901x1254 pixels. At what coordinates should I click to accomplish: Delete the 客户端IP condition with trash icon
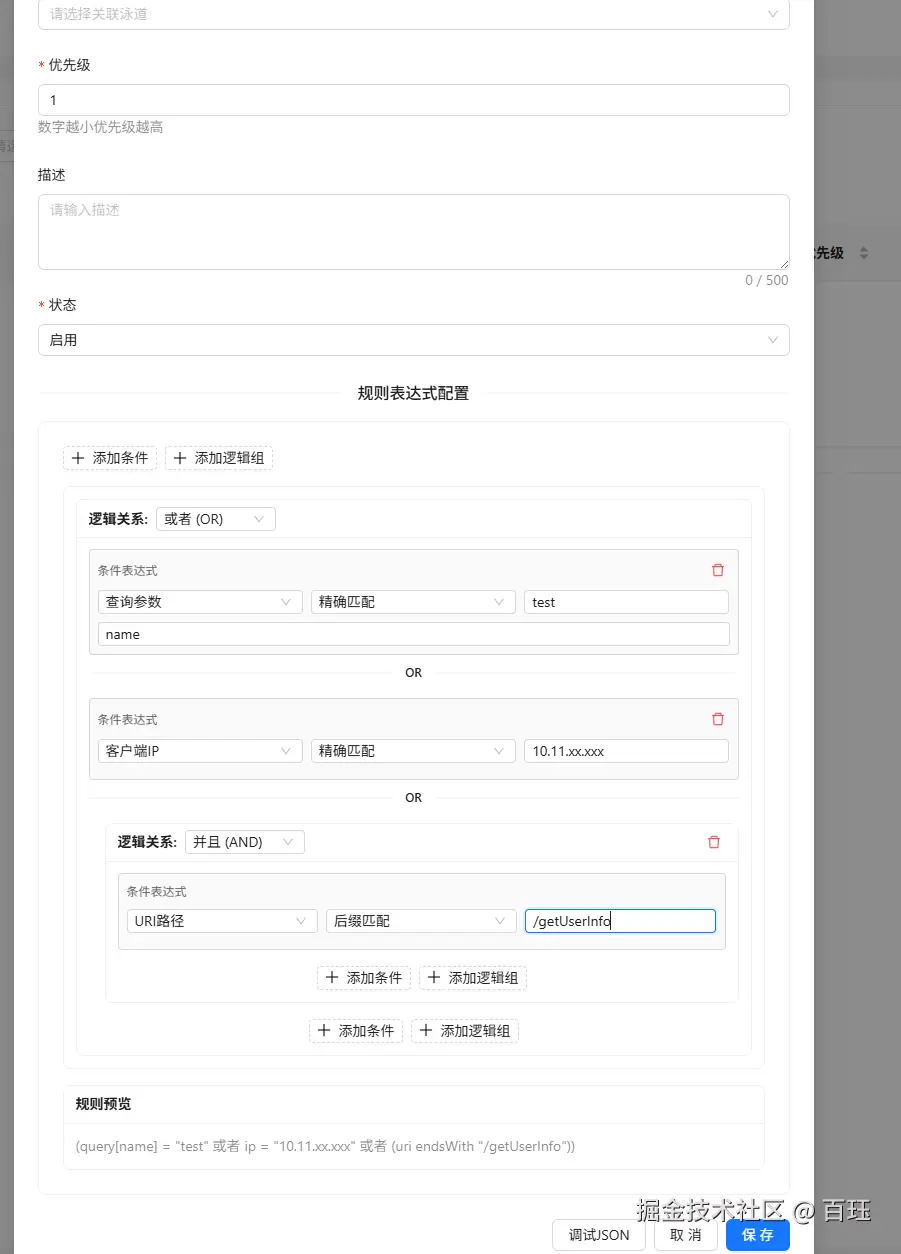pyautogui.click(x=717, y=719)
